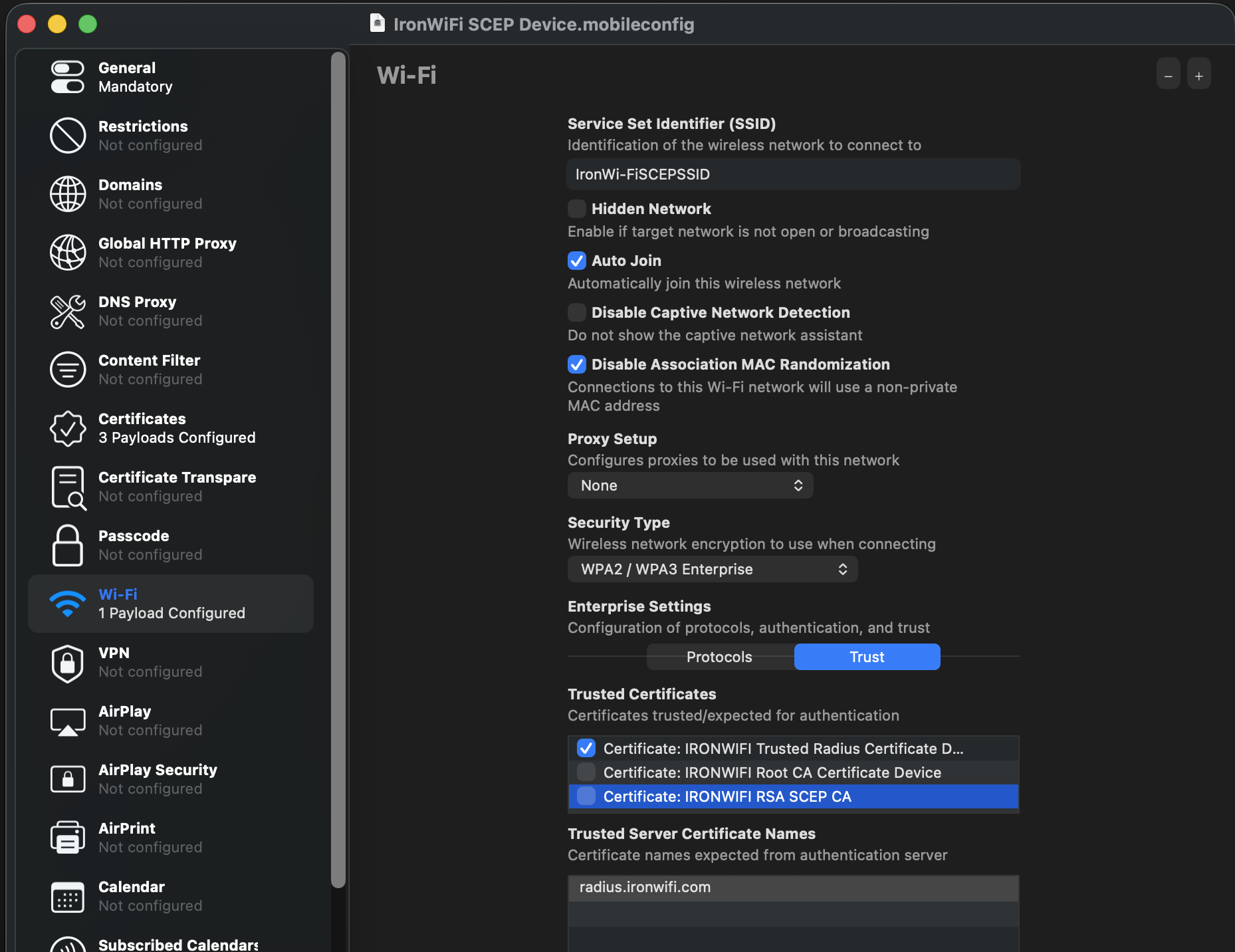Click the plus button to add Wi-Fi payload

(1198, 76)
